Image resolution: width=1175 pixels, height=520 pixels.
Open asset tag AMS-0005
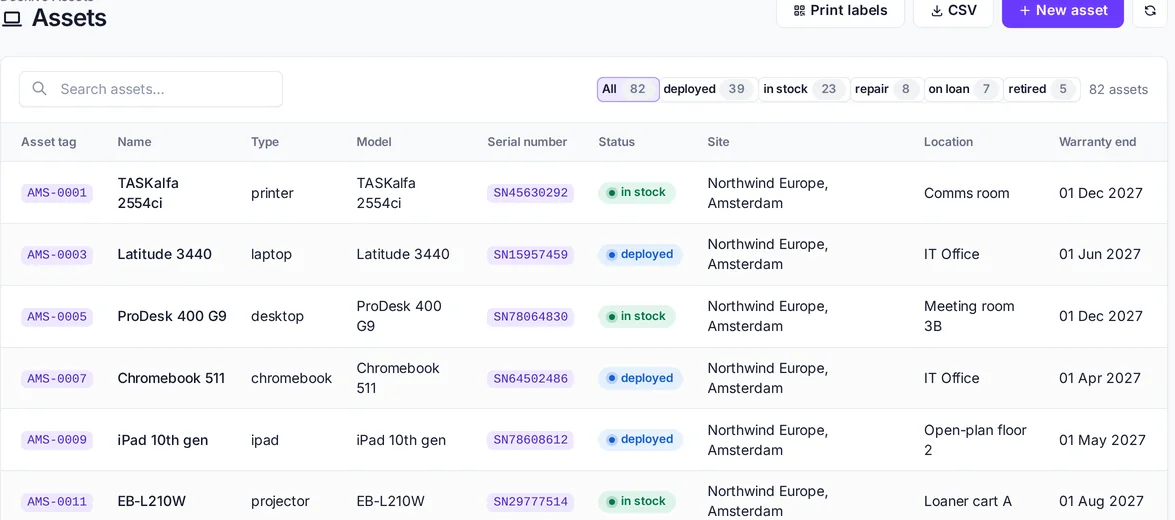(x=57, y=316)
